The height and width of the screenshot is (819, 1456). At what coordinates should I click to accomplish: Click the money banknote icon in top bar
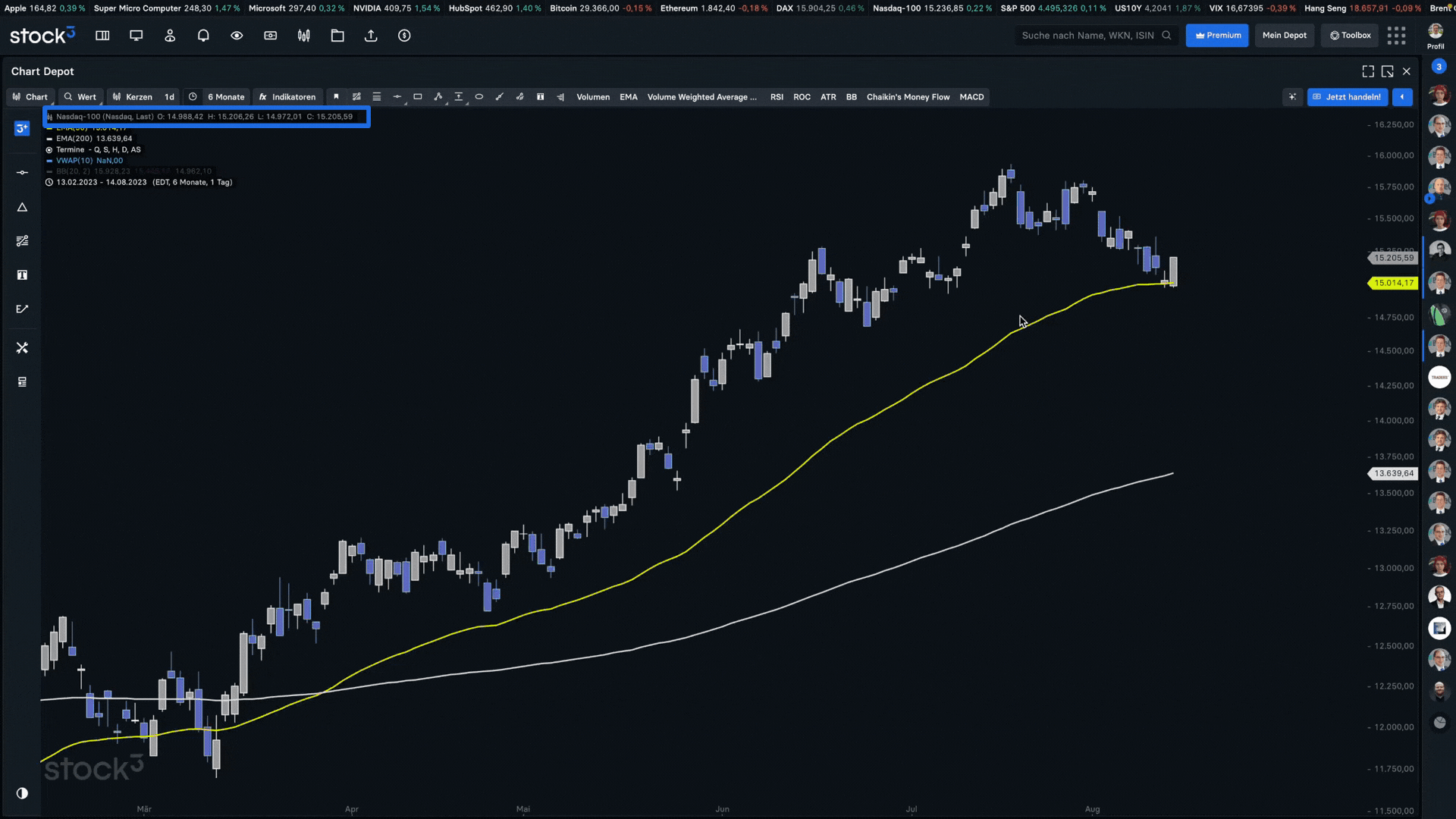pyautogui.click(x=270, y=36)
